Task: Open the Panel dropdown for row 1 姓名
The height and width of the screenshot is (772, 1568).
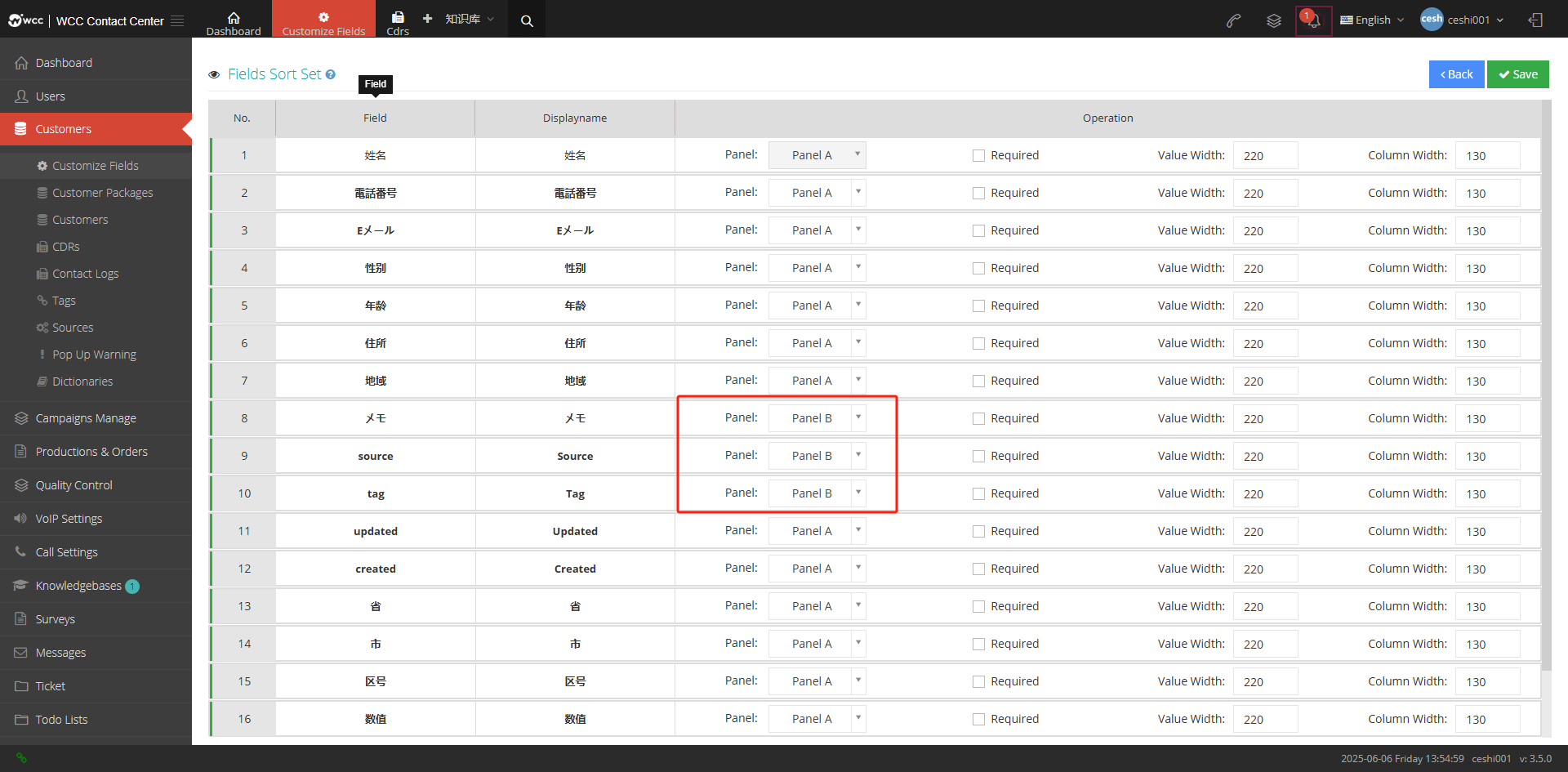Action: tap(817, 155)
